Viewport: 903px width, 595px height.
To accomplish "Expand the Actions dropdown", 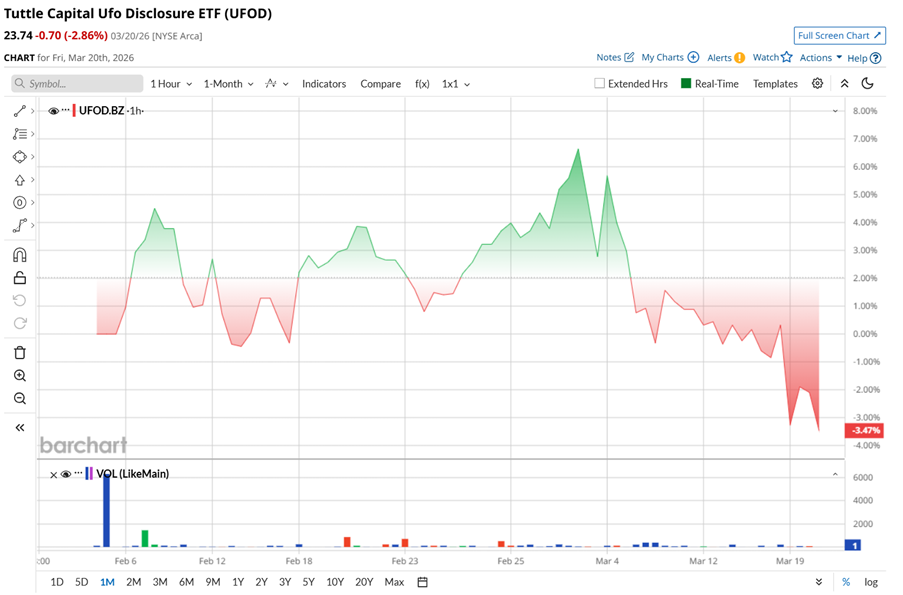I will 821,58.
